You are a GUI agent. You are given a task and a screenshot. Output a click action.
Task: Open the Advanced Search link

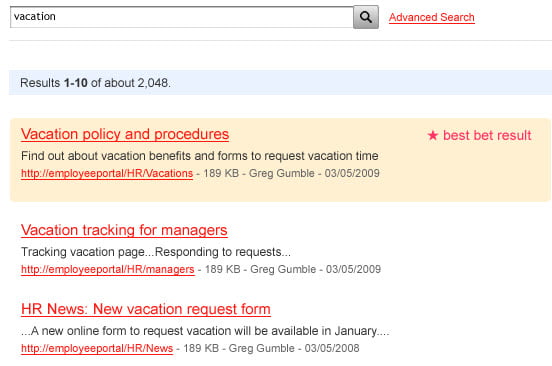pyautogui.click(x=432, y=17)
